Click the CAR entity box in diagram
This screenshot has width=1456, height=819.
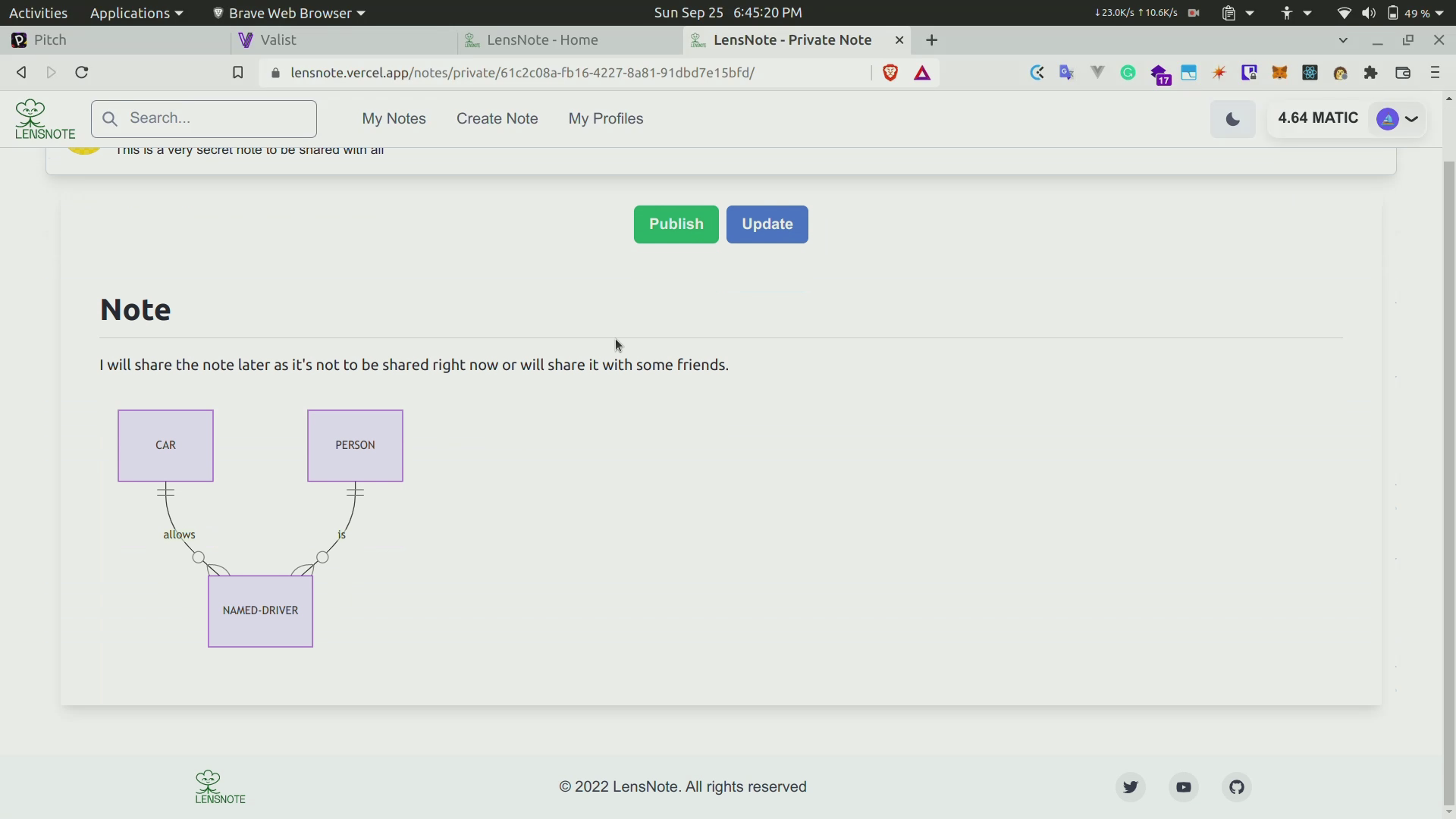click(165, 446)
